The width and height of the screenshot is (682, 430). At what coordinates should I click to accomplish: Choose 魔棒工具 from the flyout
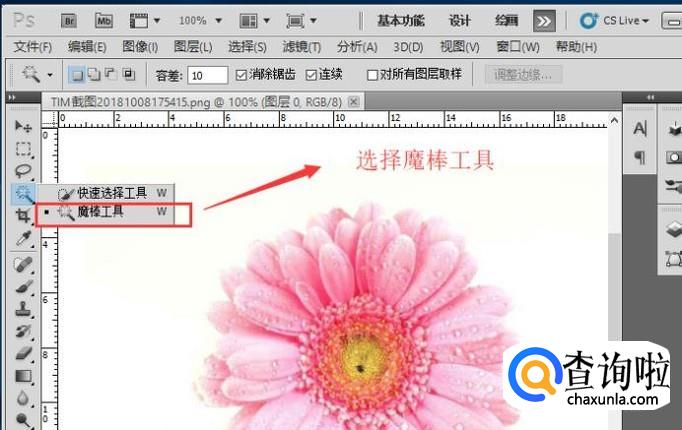[105, 212]
